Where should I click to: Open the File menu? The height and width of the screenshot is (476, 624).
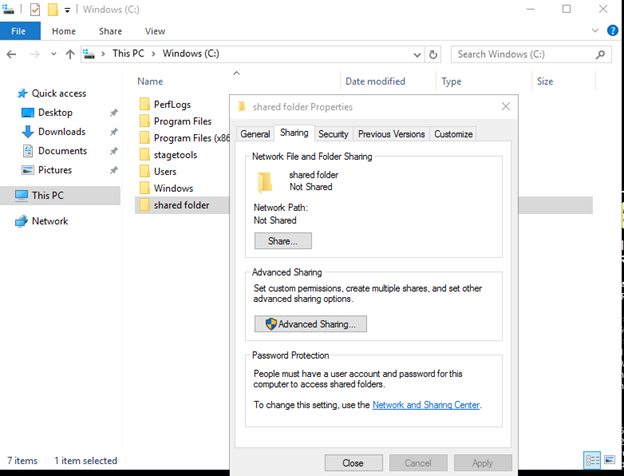point(19,31)
